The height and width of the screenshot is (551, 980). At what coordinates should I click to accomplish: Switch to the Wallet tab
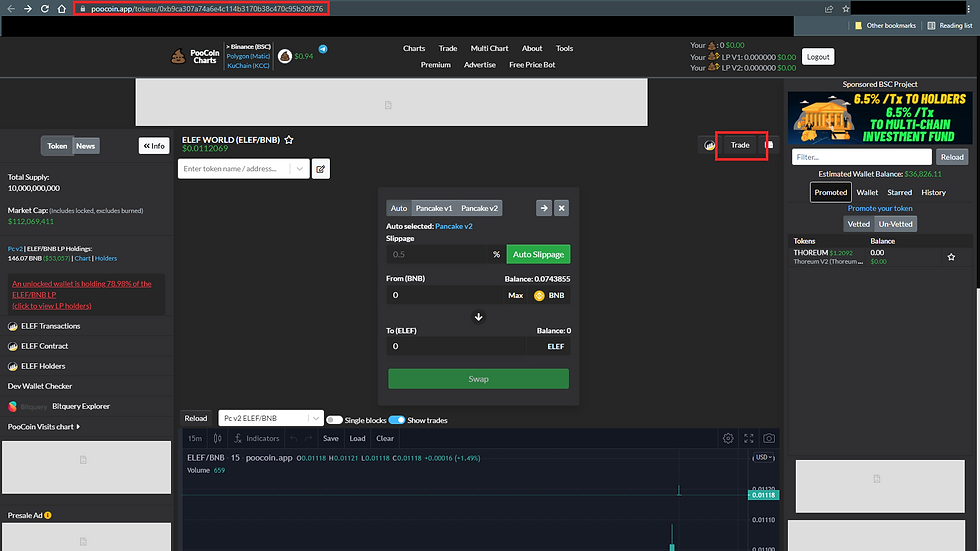point(867,192)
